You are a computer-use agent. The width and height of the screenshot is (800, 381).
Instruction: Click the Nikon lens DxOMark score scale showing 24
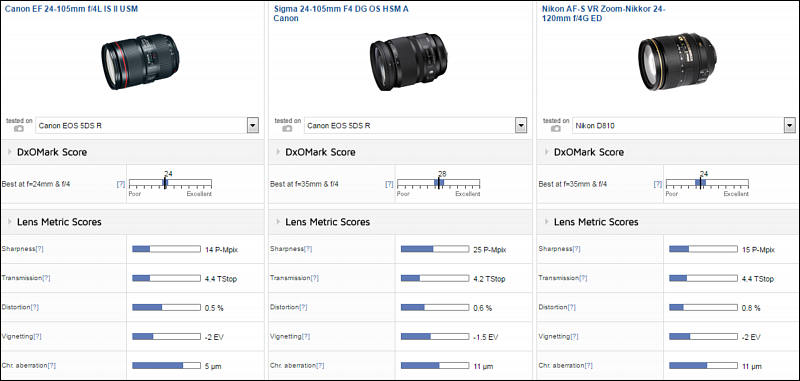(x=707, y=184)
